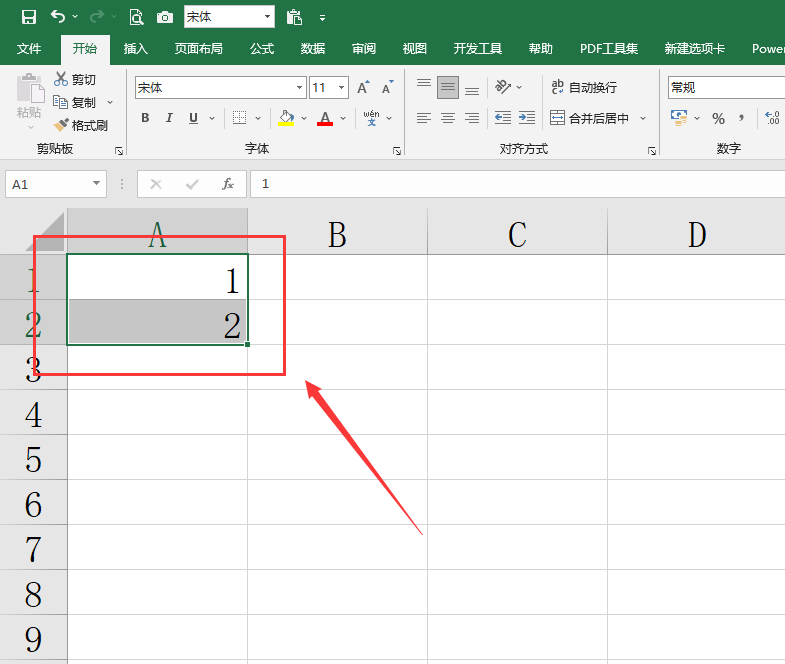Toggle Wrap Text (自动换行)
Screen dimensions: 785x664
tap(584, 88)
